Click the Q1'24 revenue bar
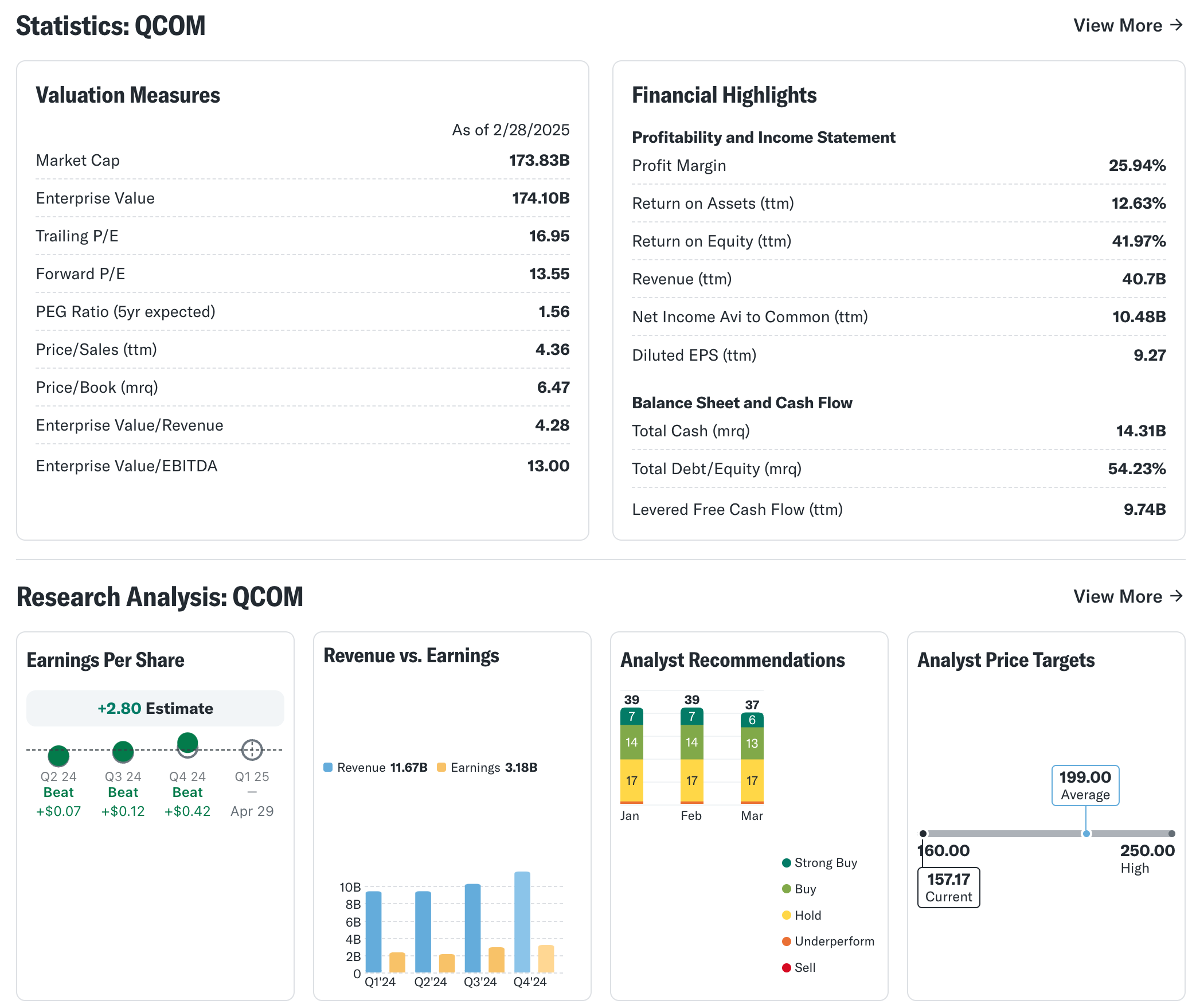This screenshot has height=1008, width=1196. tap(373, 932)
